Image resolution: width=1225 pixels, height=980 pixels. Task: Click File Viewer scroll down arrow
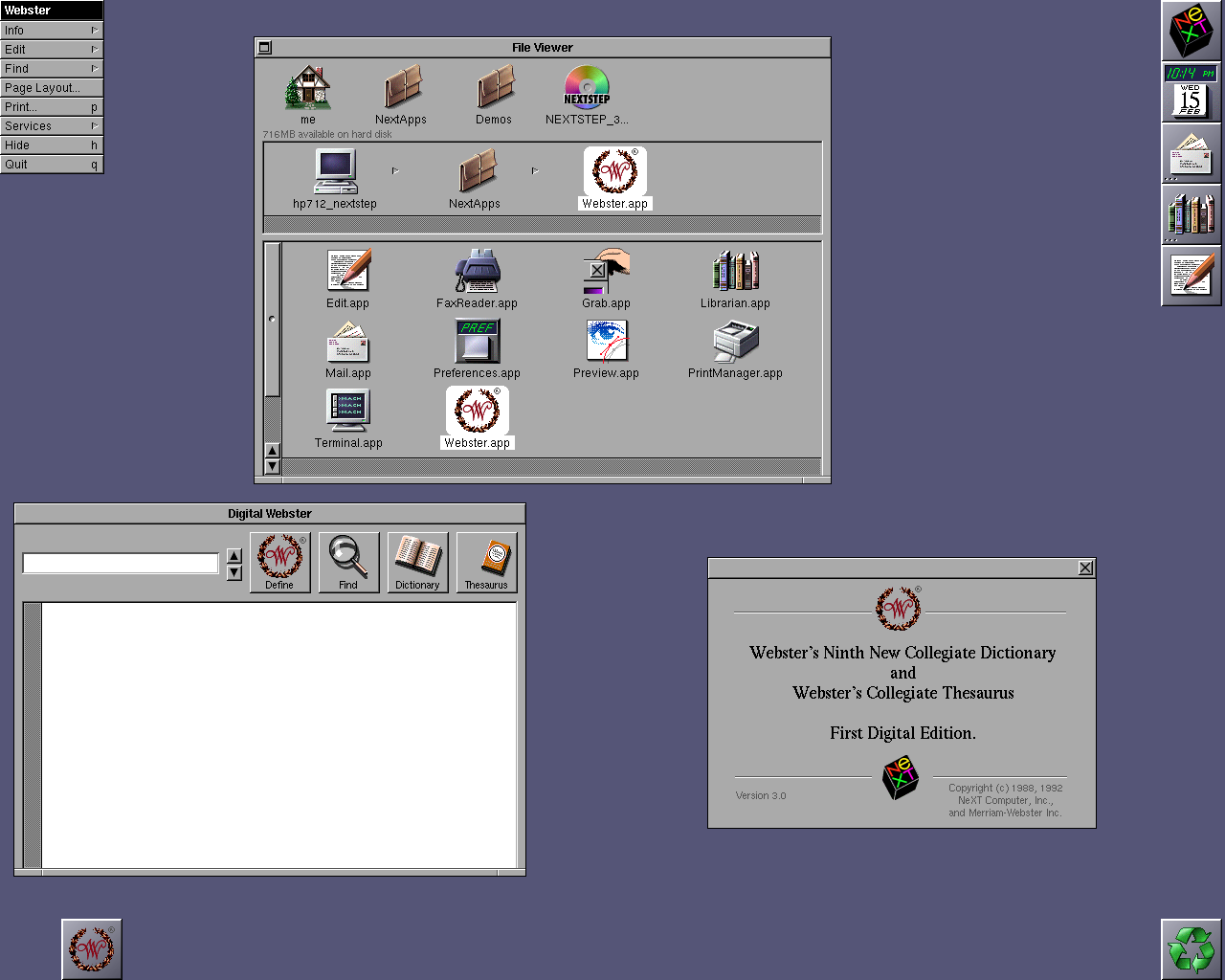pyautogui.click(x=273, y=466)
